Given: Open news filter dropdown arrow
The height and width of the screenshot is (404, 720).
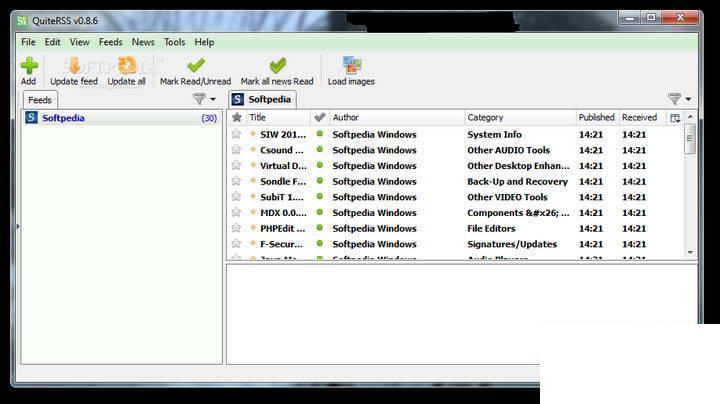Looking at the screenshot, I should point(688,99).
